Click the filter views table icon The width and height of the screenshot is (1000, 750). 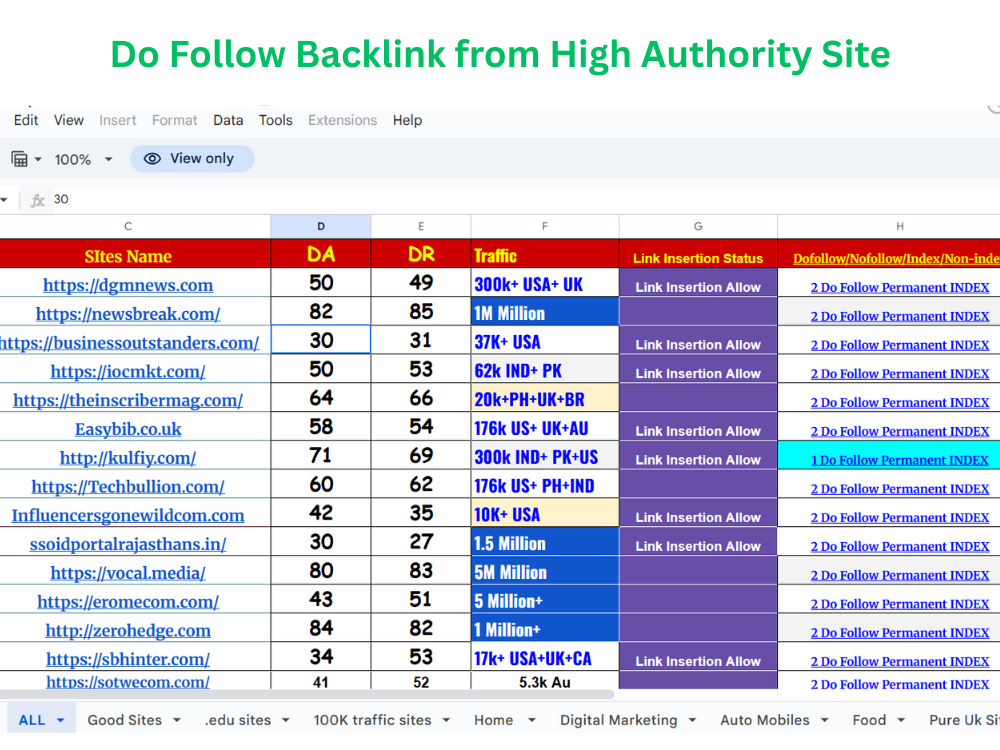click(20, 159)
